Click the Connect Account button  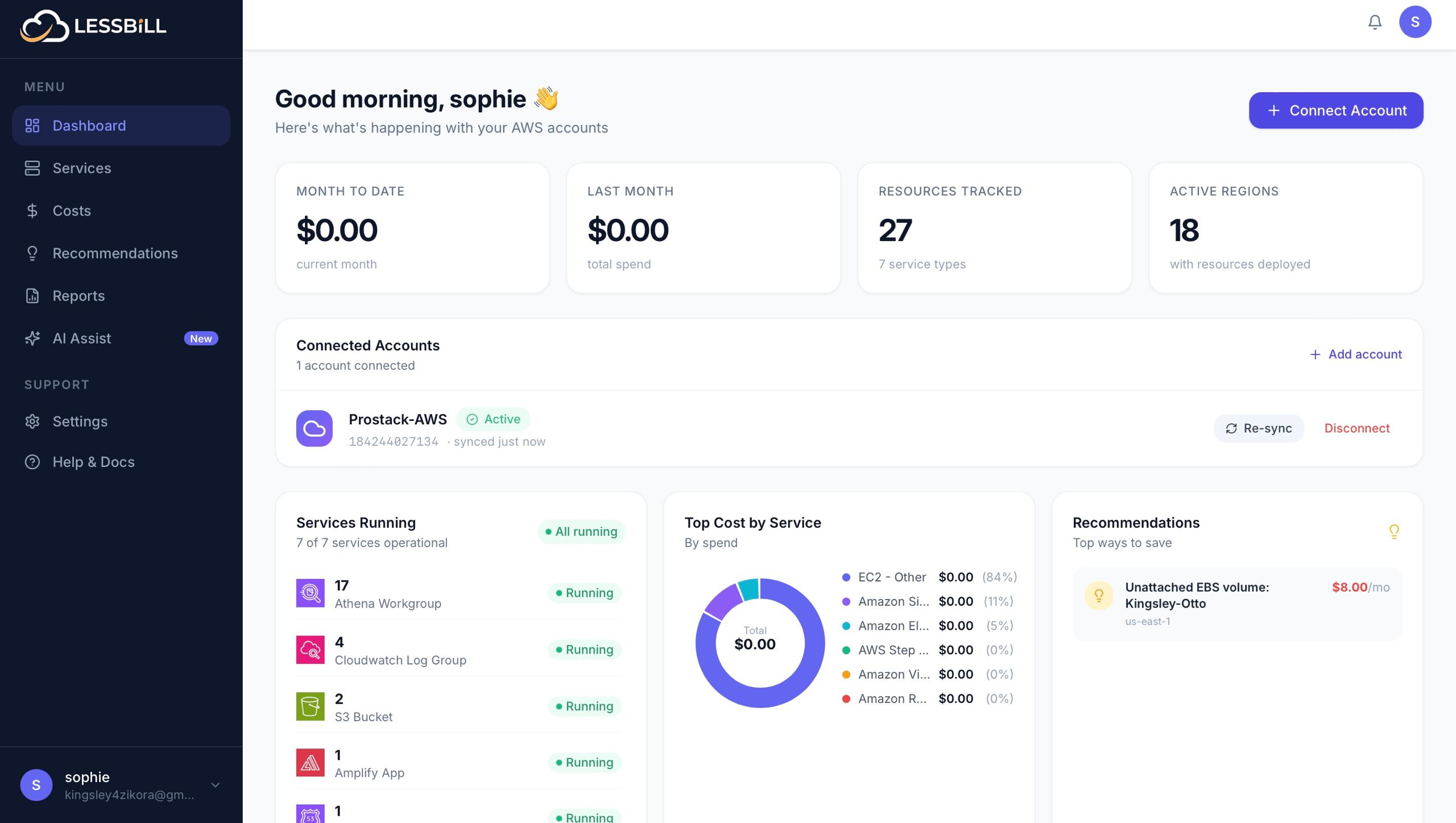pos(1336,110)
